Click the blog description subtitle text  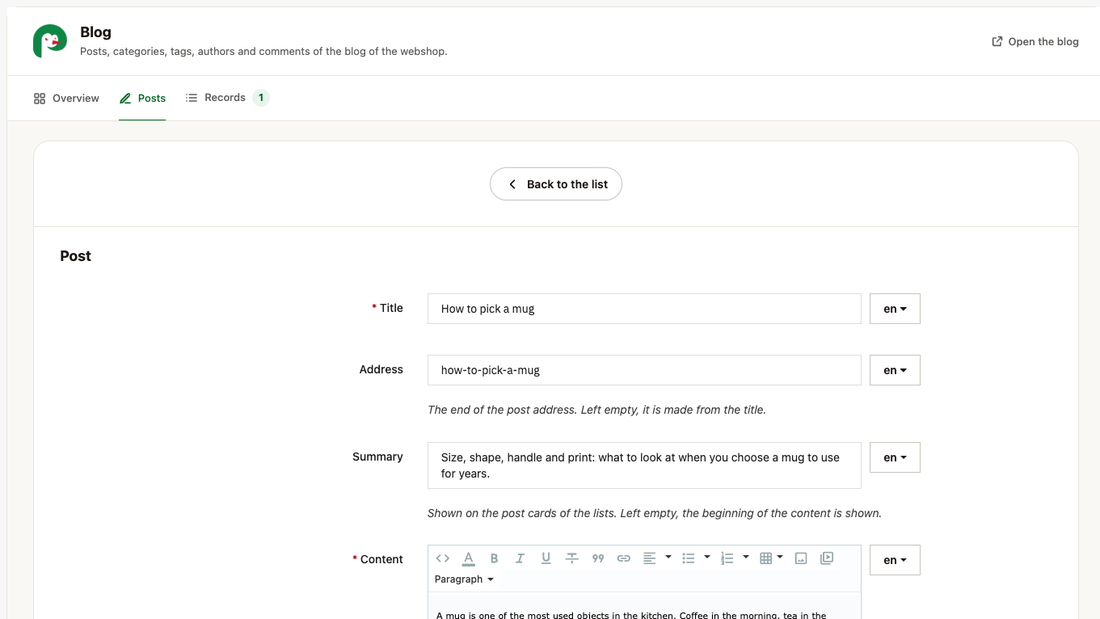(x=263, y=51)
